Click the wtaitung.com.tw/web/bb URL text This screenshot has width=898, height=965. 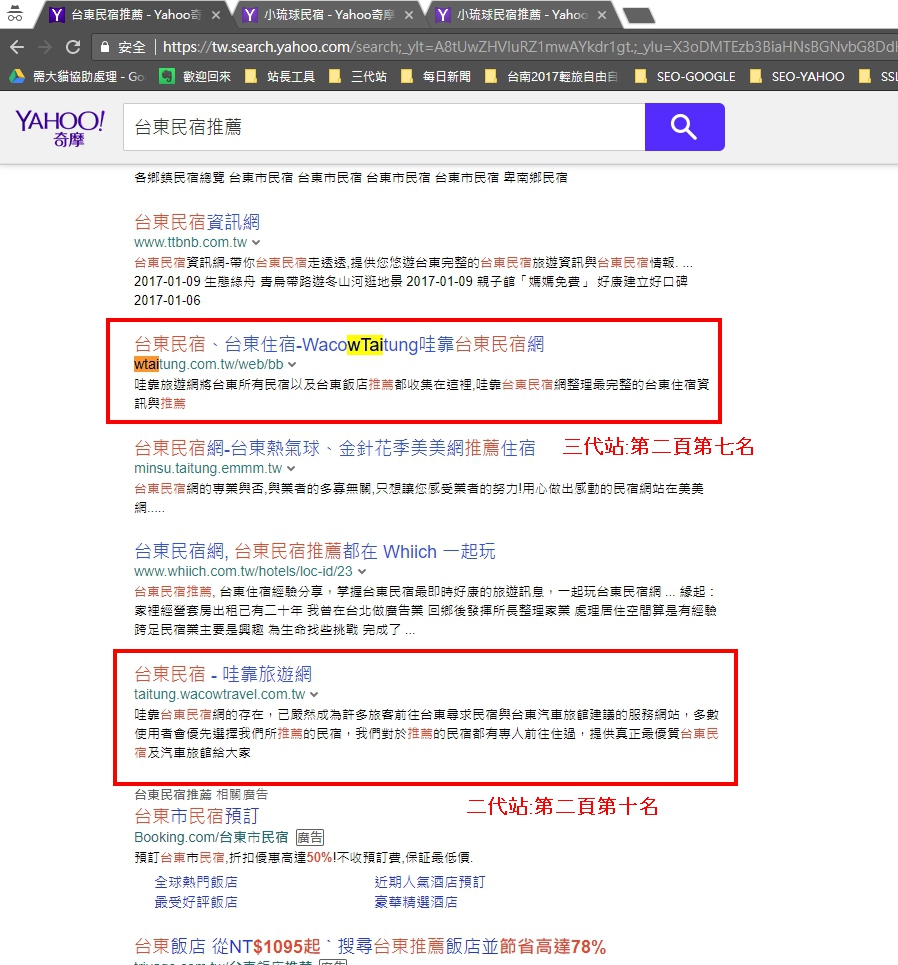[x=209, y=364]
